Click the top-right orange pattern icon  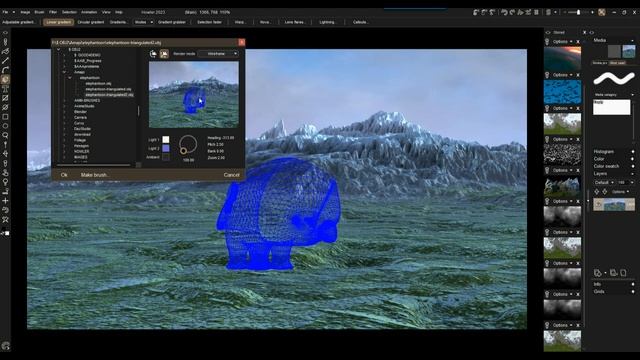602,12
